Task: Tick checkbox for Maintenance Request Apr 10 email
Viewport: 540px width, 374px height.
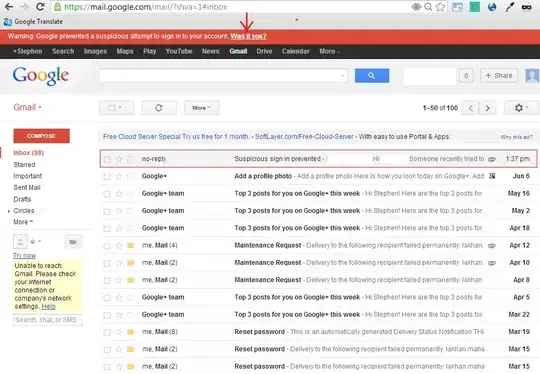Action: point(107,263)
